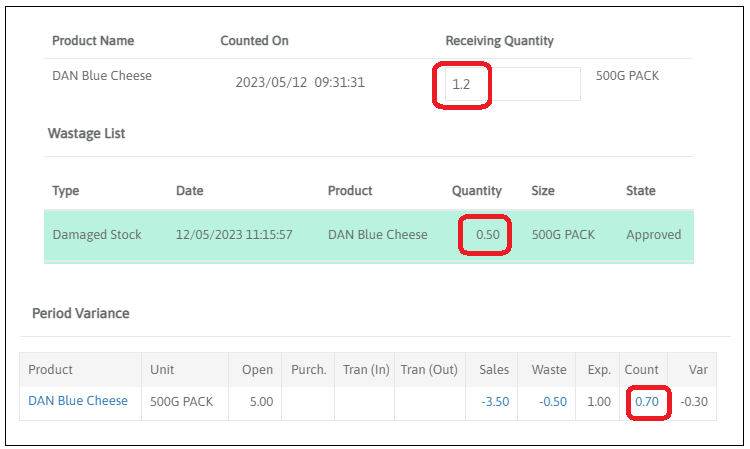Click the Sales value -3.50 link
The width and height of the screenshot is (750, 449).
click(492, 402)
